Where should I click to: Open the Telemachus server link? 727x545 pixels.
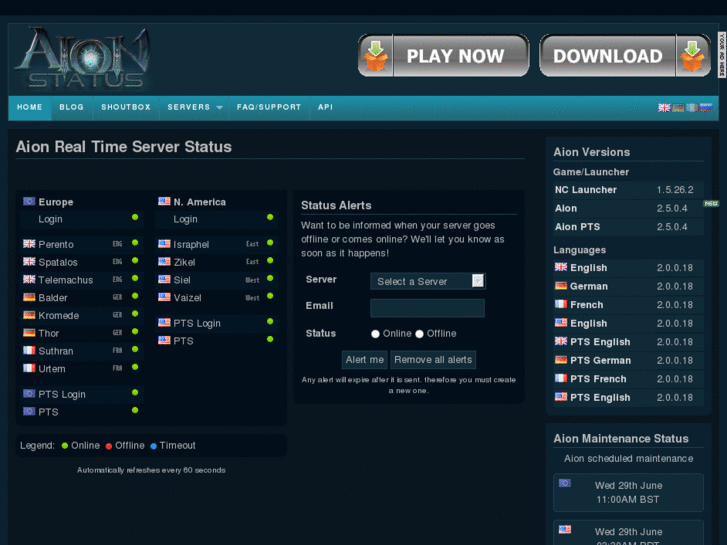point(66,280)
